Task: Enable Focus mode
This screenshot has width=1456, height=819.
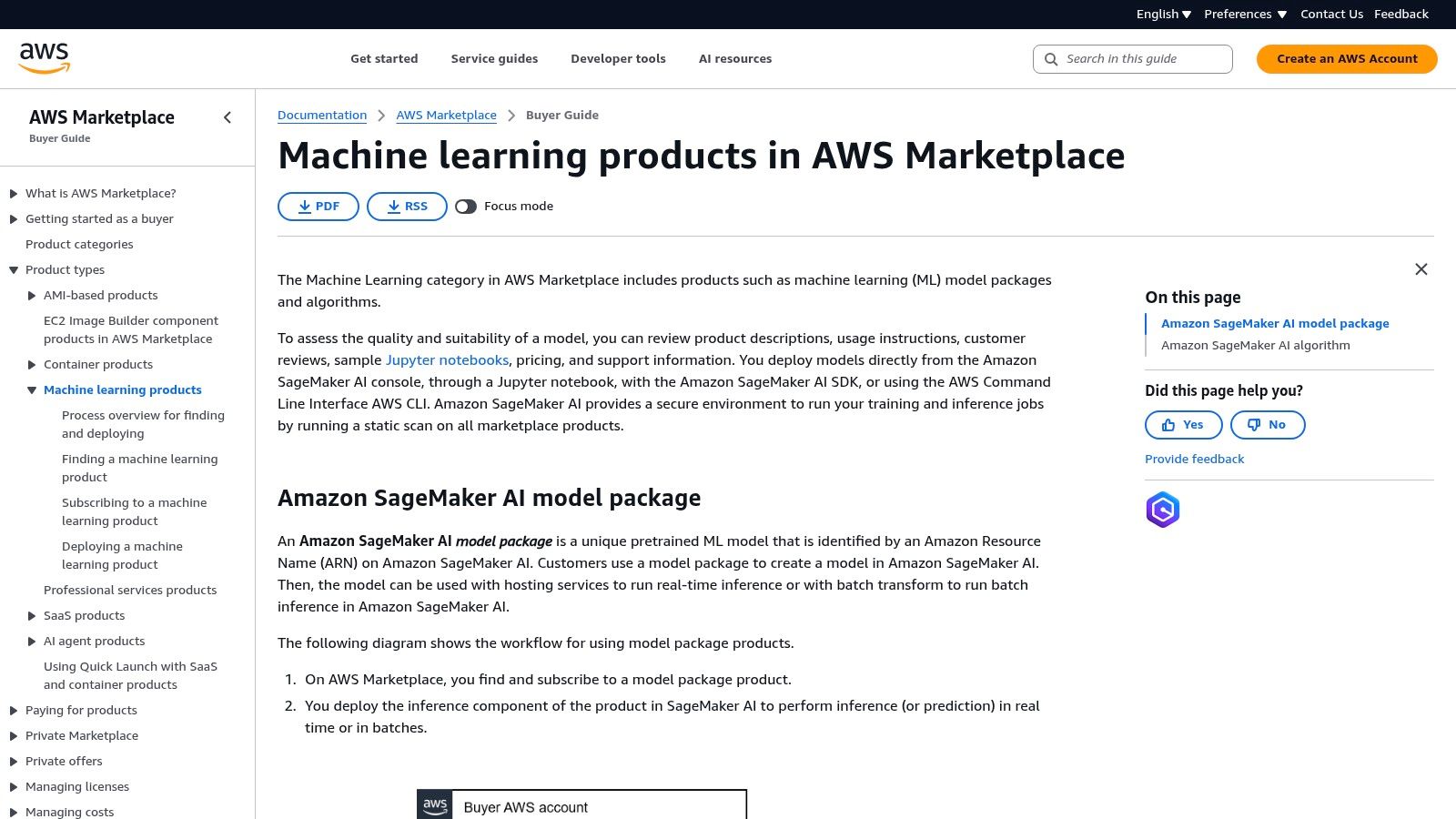Action: pyautogui.click(x=466, y=207)
